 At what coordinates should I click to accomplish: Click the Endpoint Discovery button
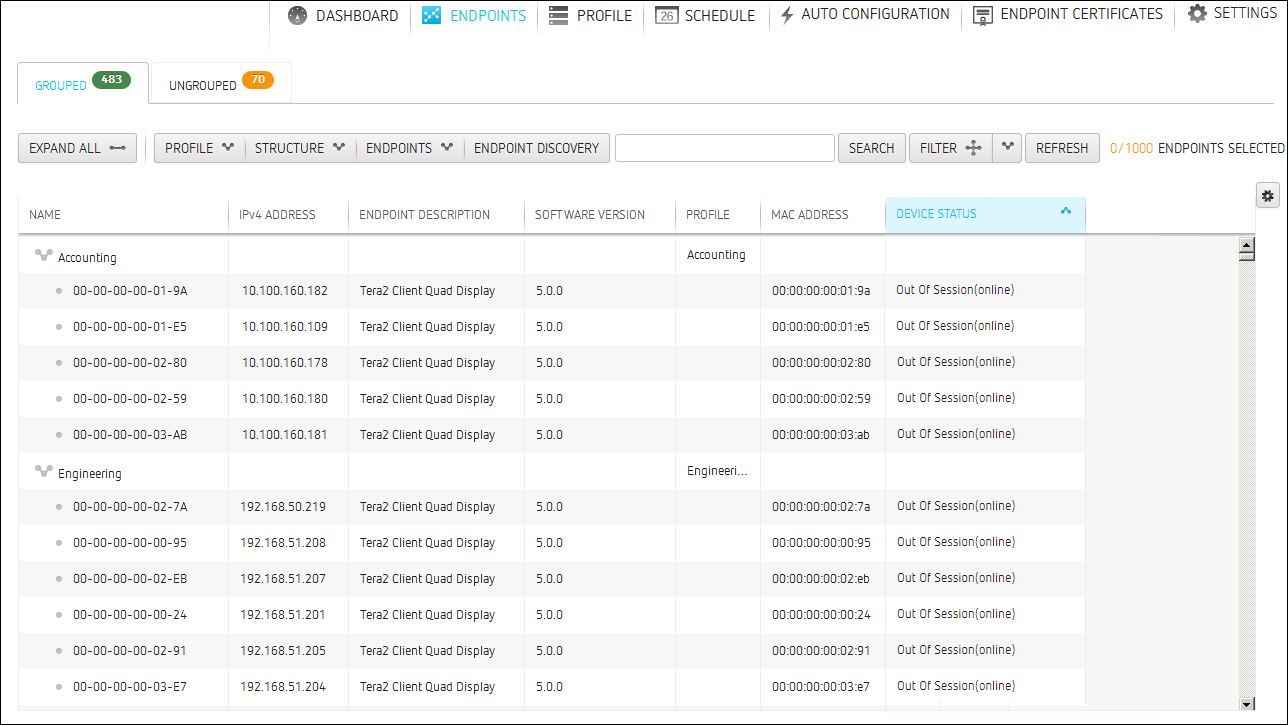pyautogui.click(x=537, y=148)
